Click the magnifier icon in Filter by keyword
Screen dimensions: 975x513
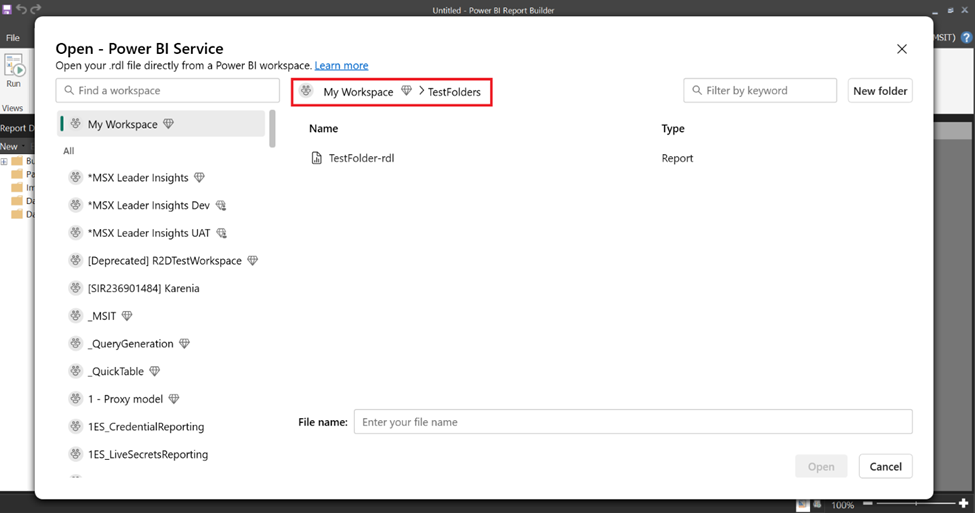[697, 90]
